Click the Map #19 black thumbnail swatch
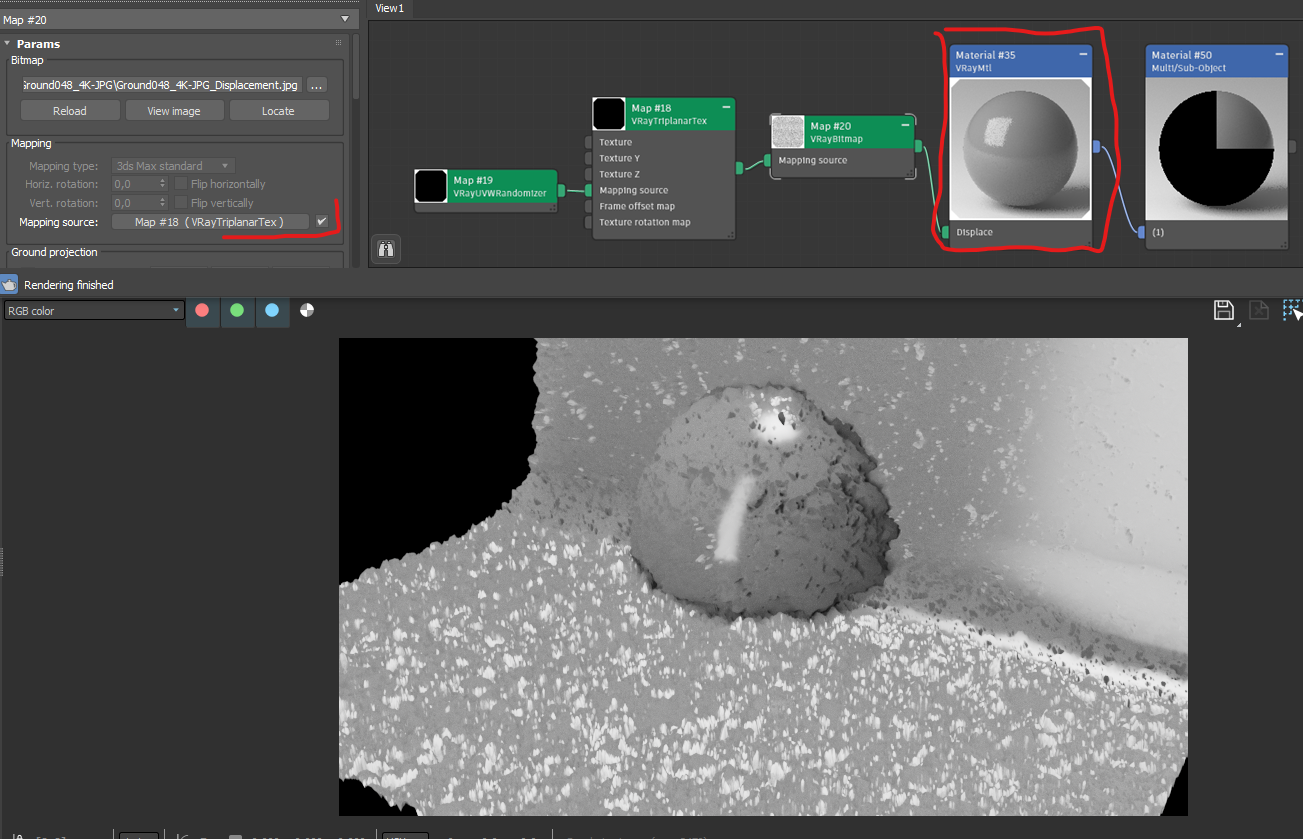This screenshot has width=1303, height=839. click(x=431, y=186)
